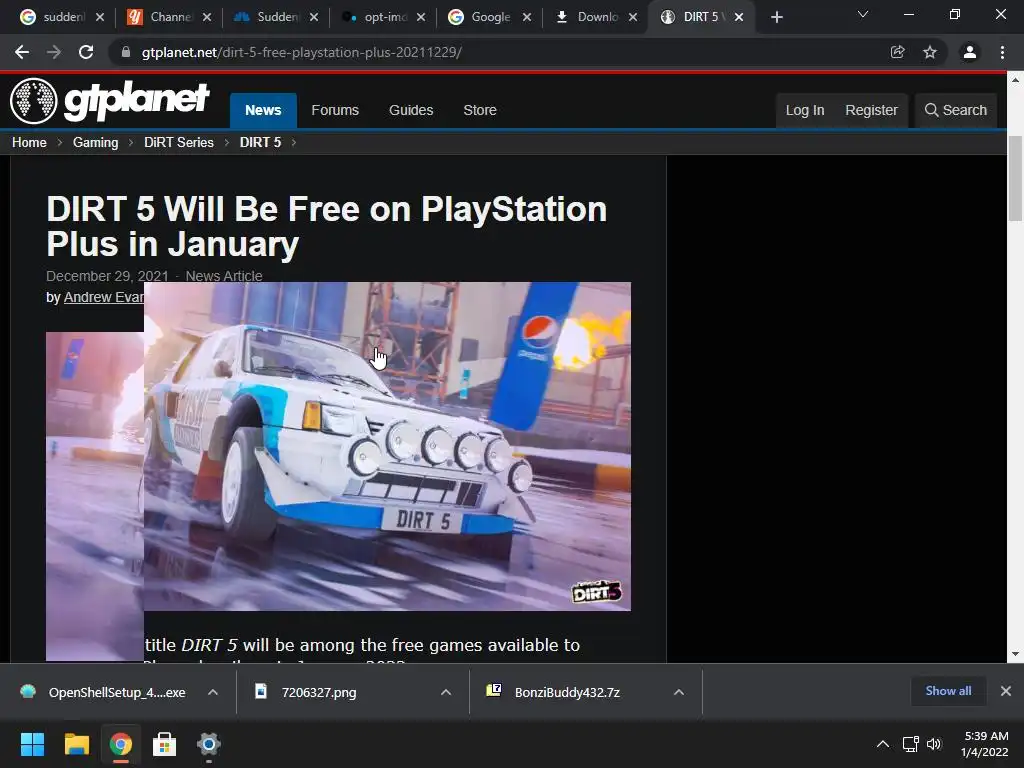
Task: Open the gtplanet Search button
Action: [956, 110]
